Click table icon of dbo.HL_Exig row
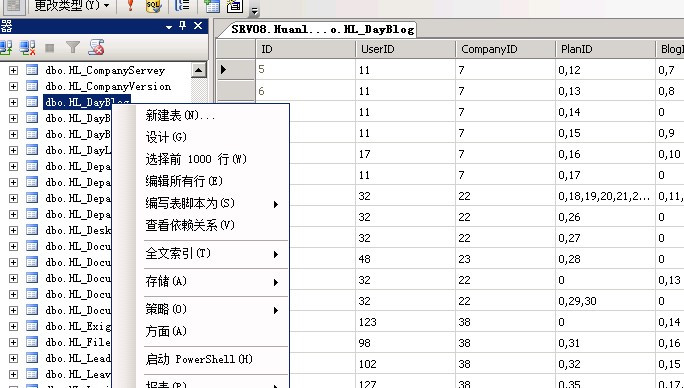The width and height of the screenshot is (684, 388). pos(32,326)
